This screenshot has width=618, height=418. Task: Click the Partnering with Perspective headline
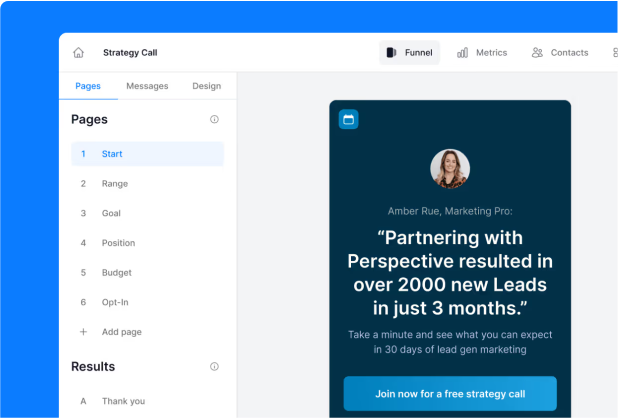click(450, 273)
